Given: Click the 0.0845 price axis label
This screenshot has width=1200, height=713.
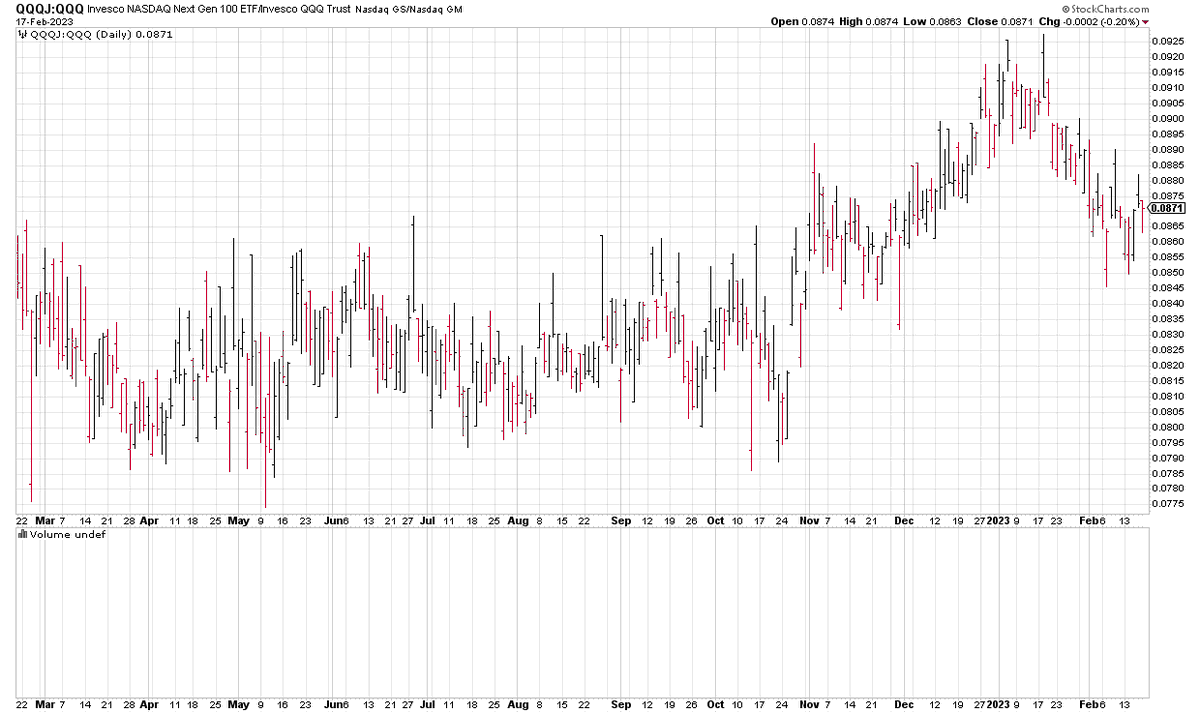Looking at the screenshot, I should tap(1168, 288).
